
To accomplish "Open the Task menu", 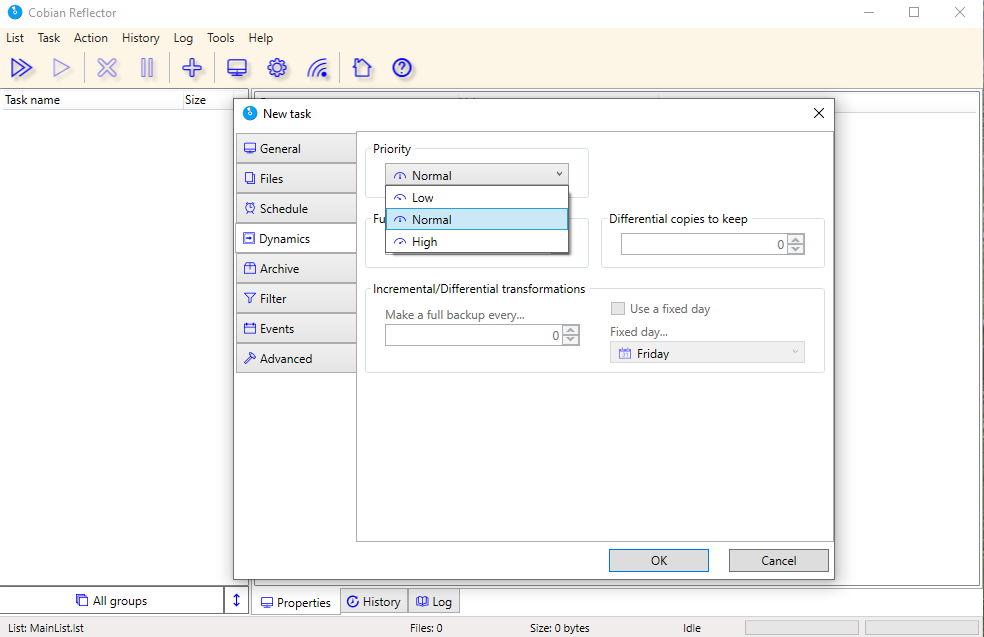I will coord(48,38).
